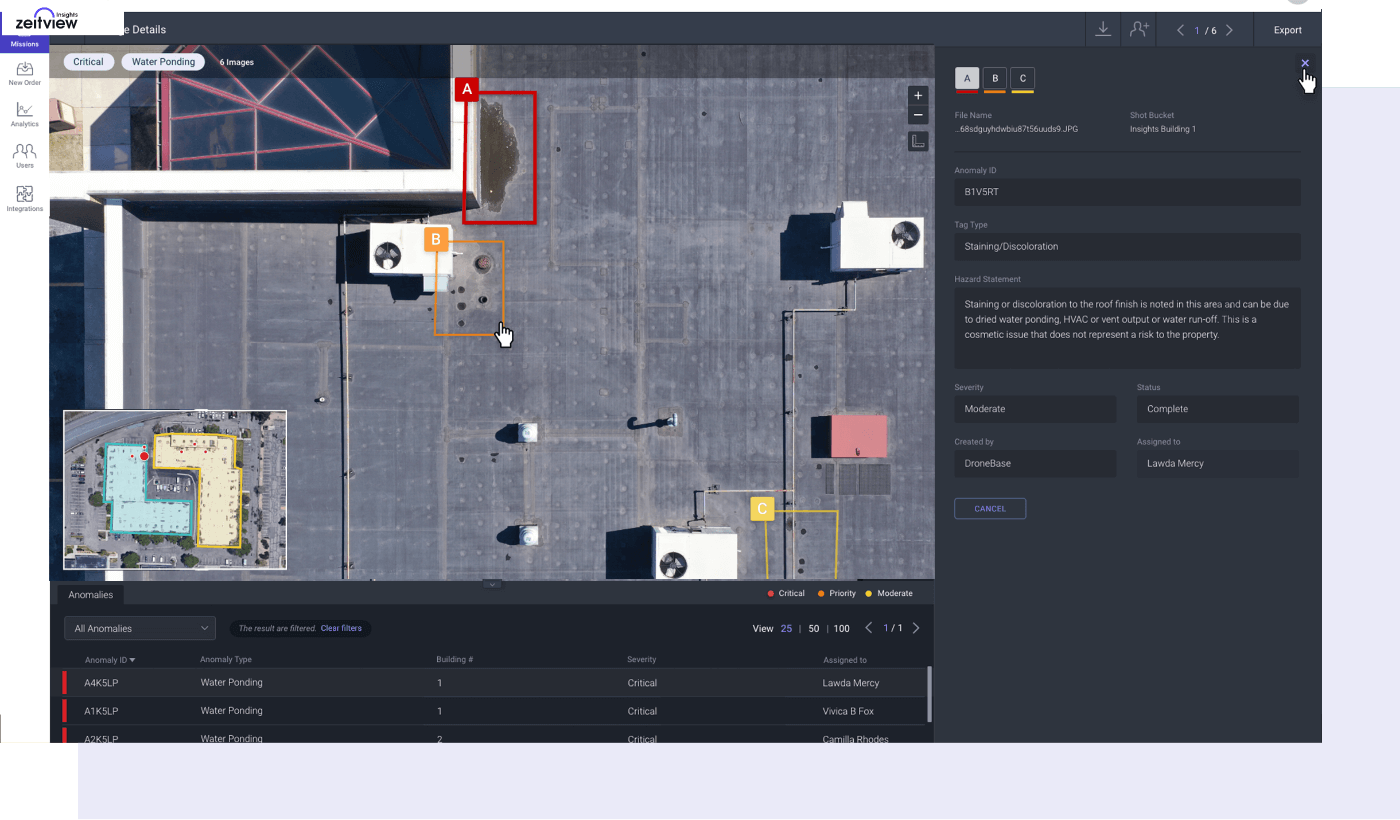This screenshot has width=1400, height=820.
Task: Open the Users section icon
Action: pos(24,155)
